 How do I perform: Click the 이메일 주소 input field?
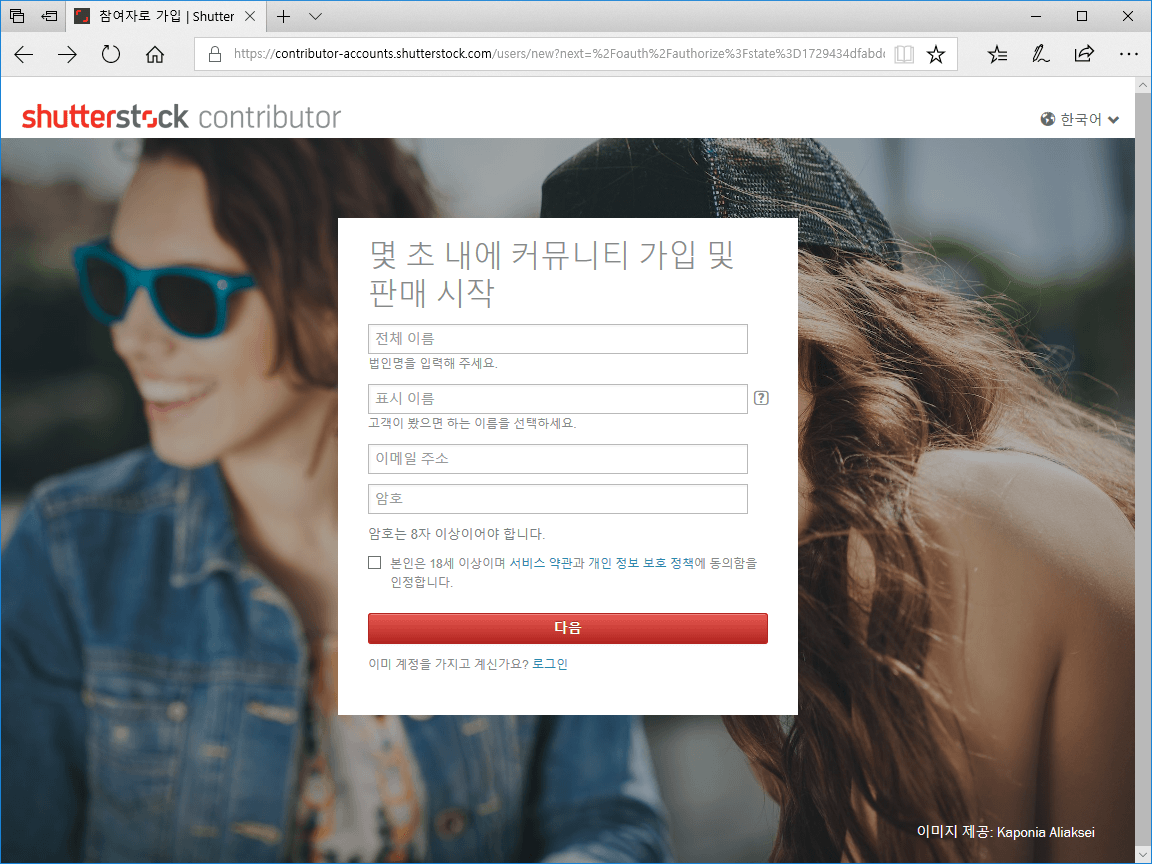coord(558,458)
